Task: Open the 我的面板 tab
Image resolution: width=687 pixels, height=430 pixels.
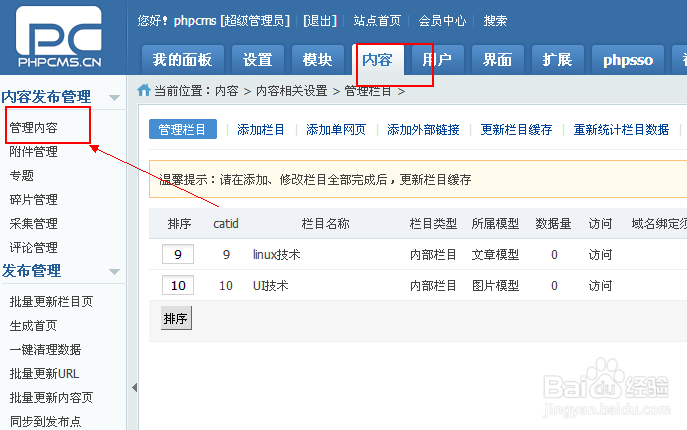Action: (x=182, y=60)
